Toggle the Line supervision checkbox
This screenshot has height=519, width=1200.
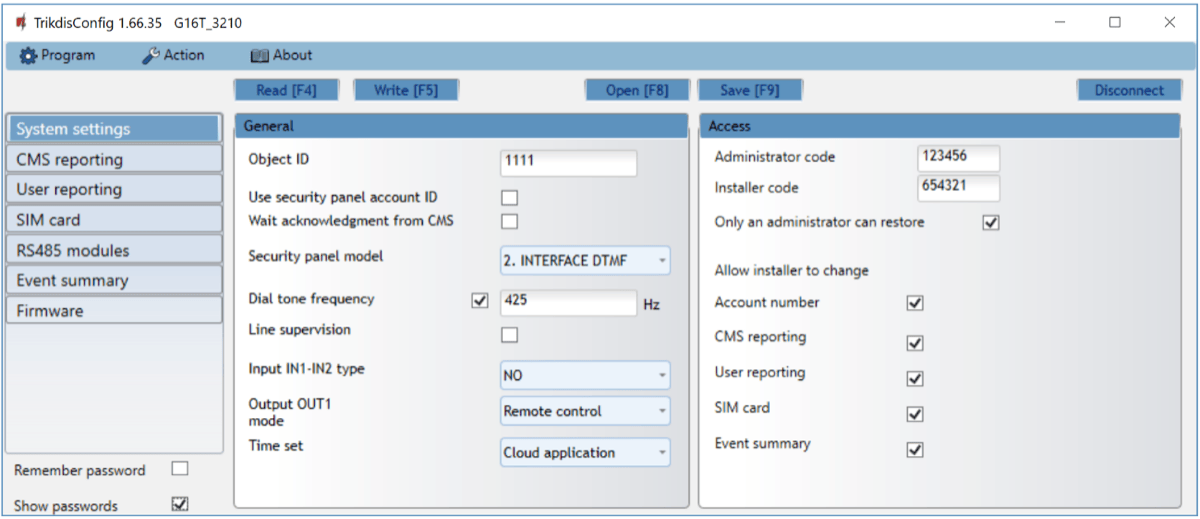[510, 335]
